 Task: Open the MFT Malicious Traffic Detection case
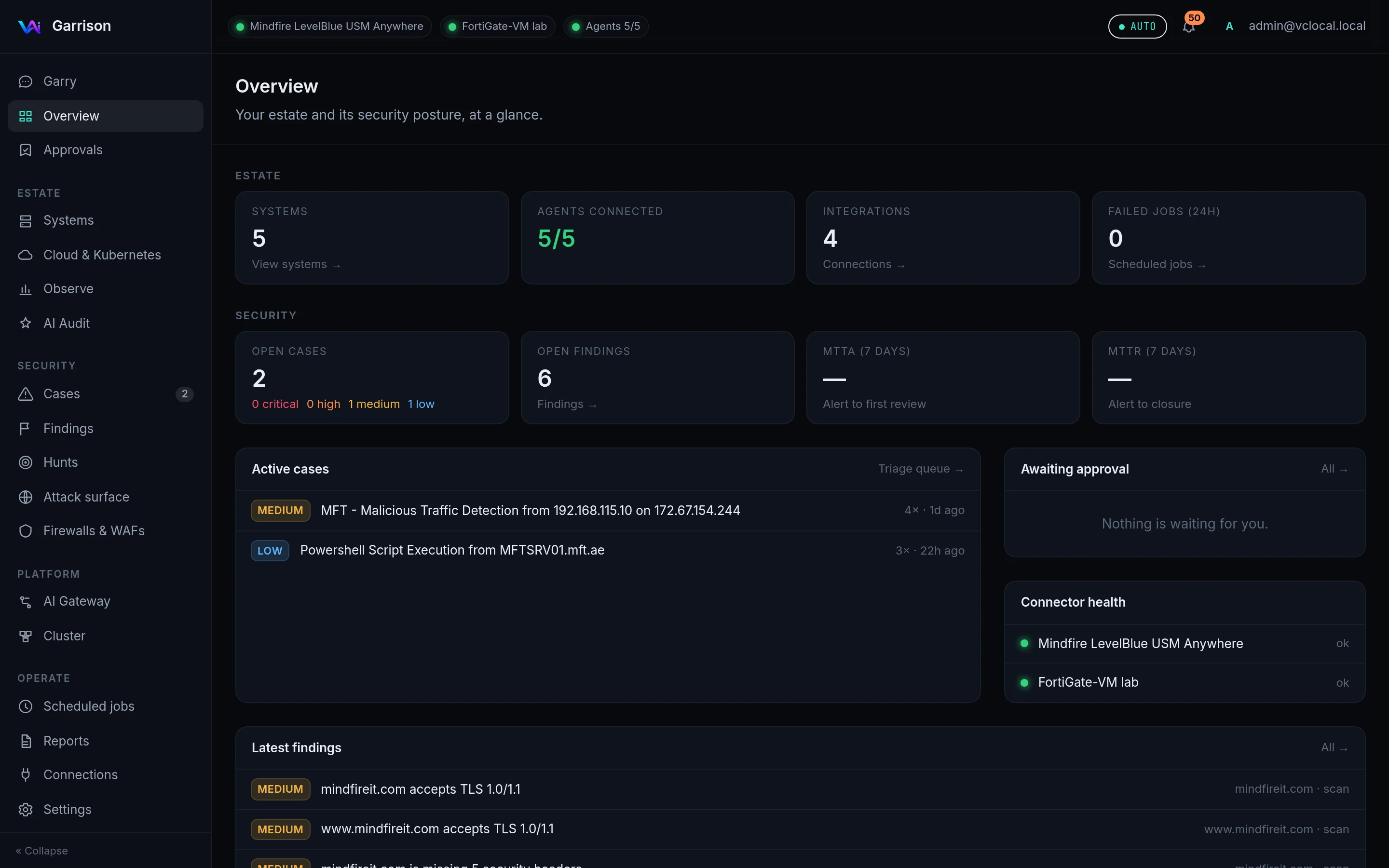point(608,510)
